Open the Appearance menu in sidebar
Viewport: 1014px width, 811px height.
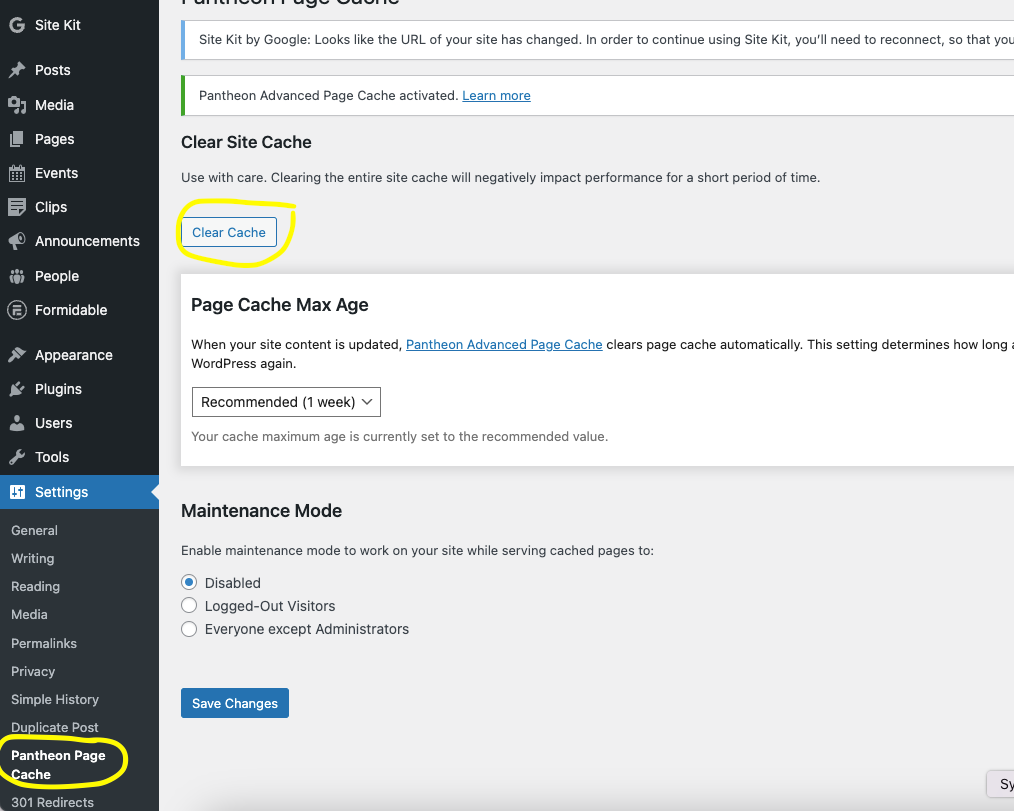[73, 355]
